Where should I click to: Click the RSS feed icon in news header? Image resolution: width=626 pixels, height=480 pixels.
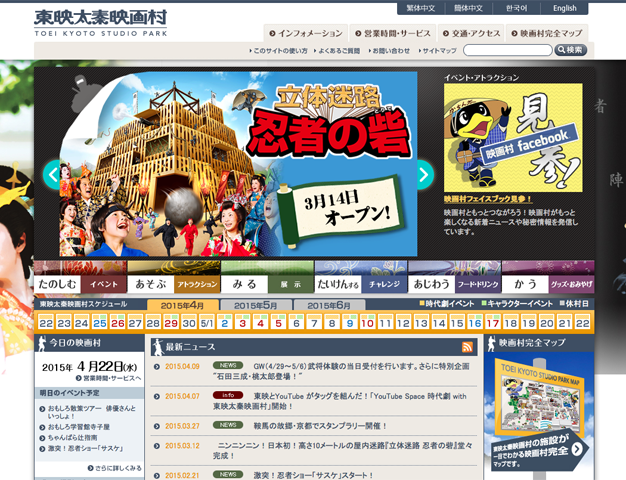pyautogui.click(x=467, y=347)
